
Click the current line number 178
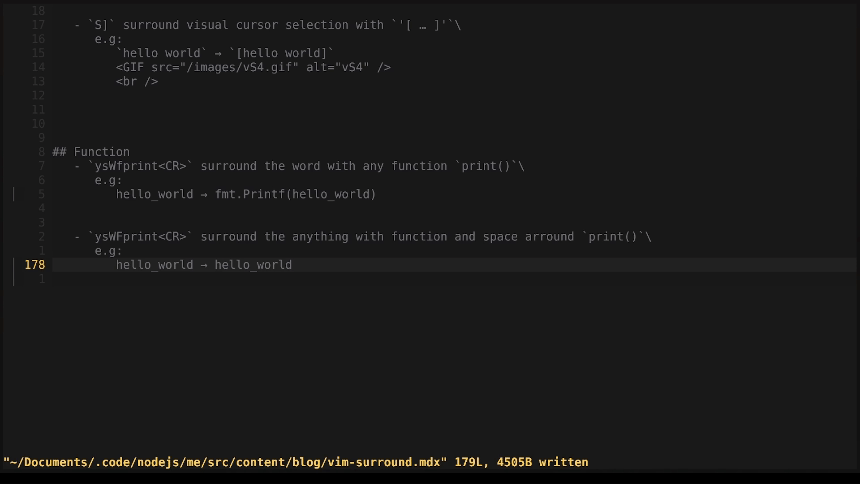coord(34,265)
